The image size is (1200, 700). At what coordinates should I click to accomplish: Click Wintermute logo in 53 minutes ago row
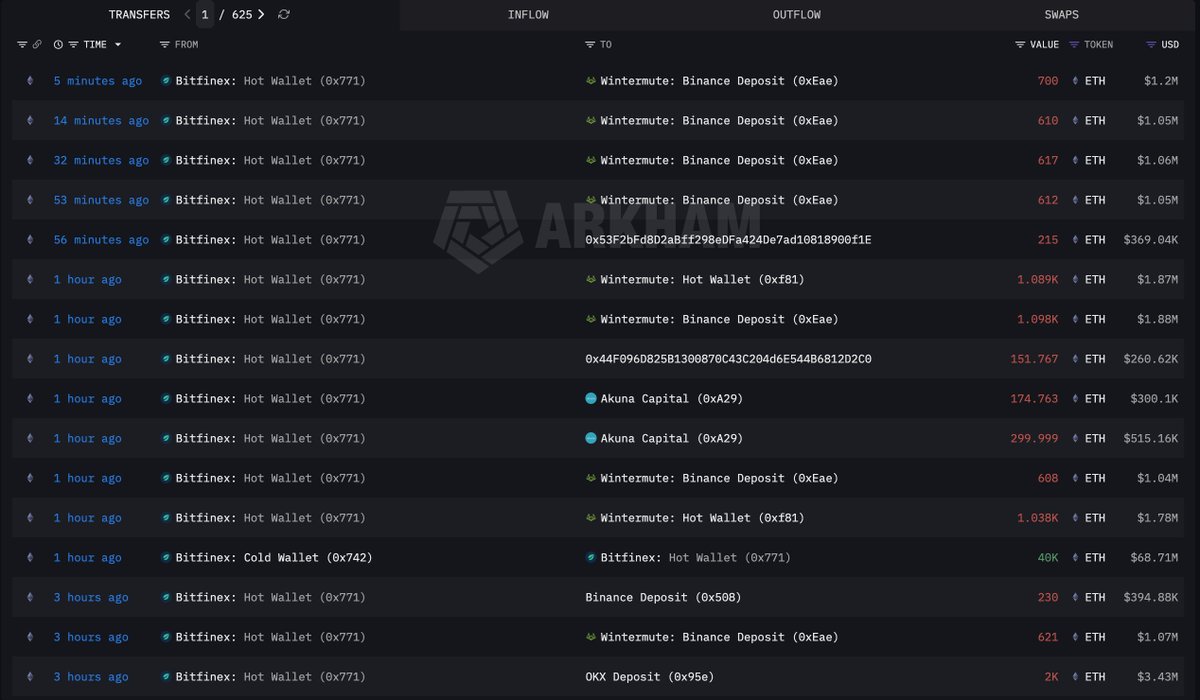tap(591, 200)
